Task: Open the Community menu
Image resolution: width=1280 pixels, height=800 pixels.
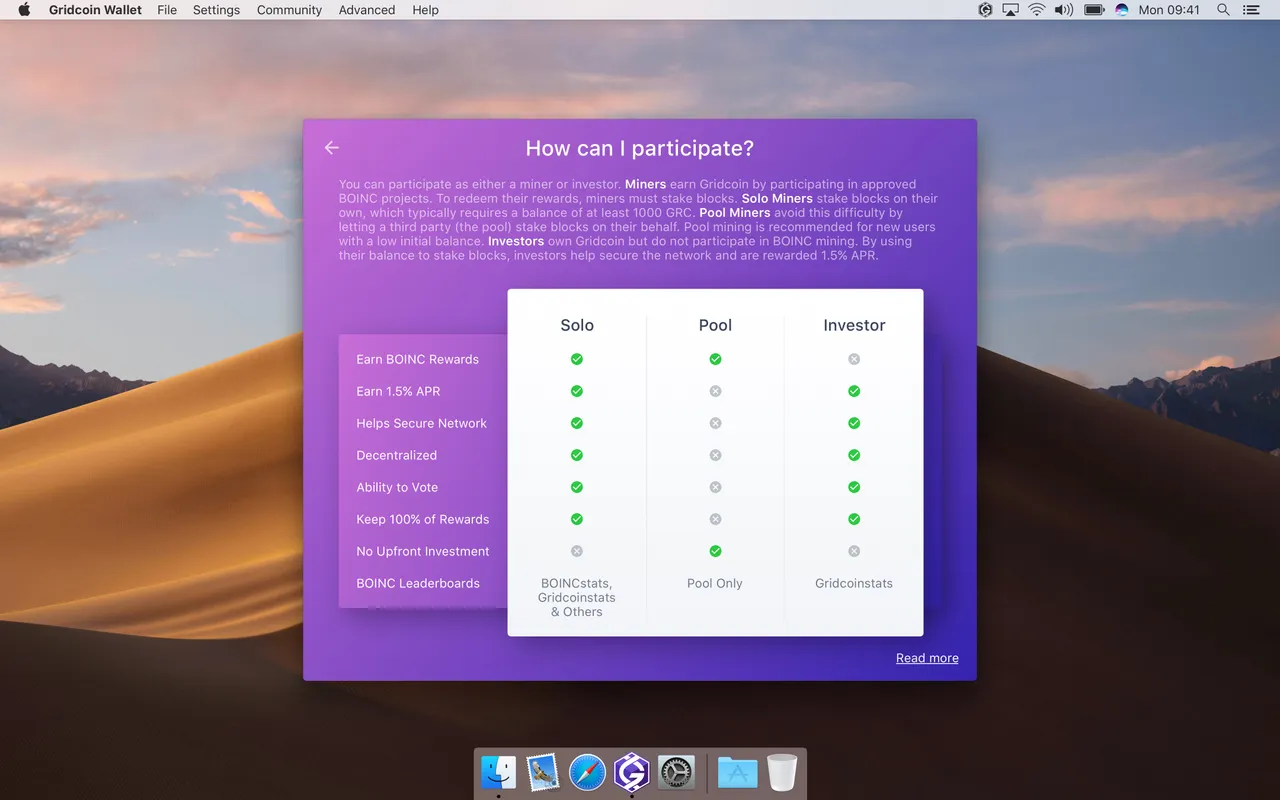Action: [x=289, y=10]
